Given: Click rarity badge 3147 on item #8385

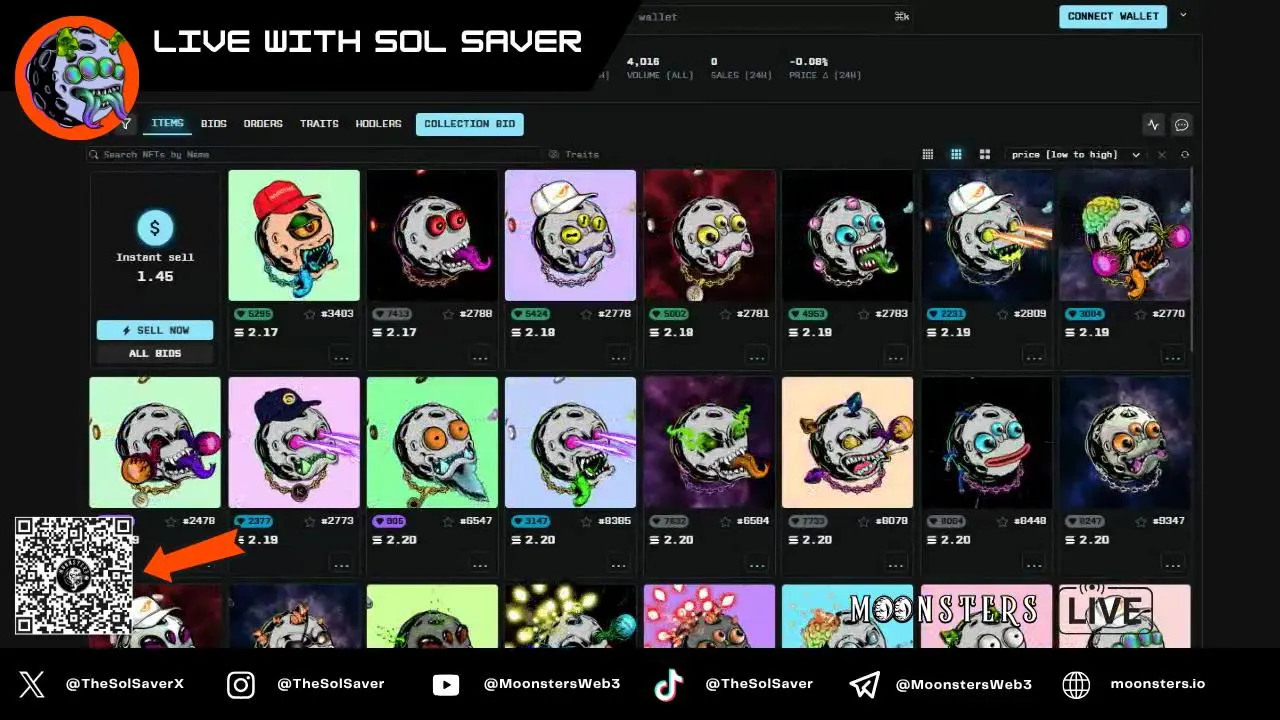Looking at the screenshot, I should click(530, 521).
